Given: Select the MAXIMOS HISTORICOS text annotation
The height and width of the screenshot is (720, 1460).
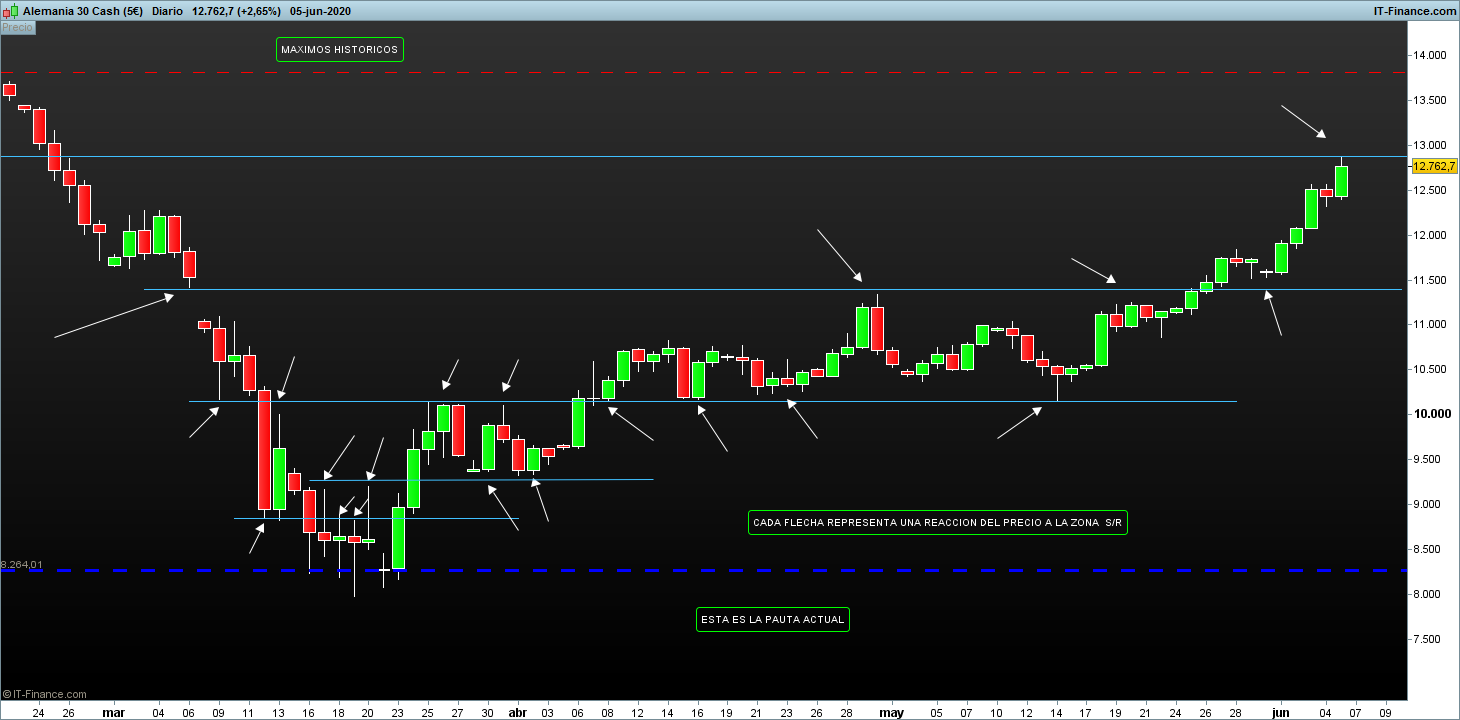Looking at the screenshot, I should (x=340, y=49).
